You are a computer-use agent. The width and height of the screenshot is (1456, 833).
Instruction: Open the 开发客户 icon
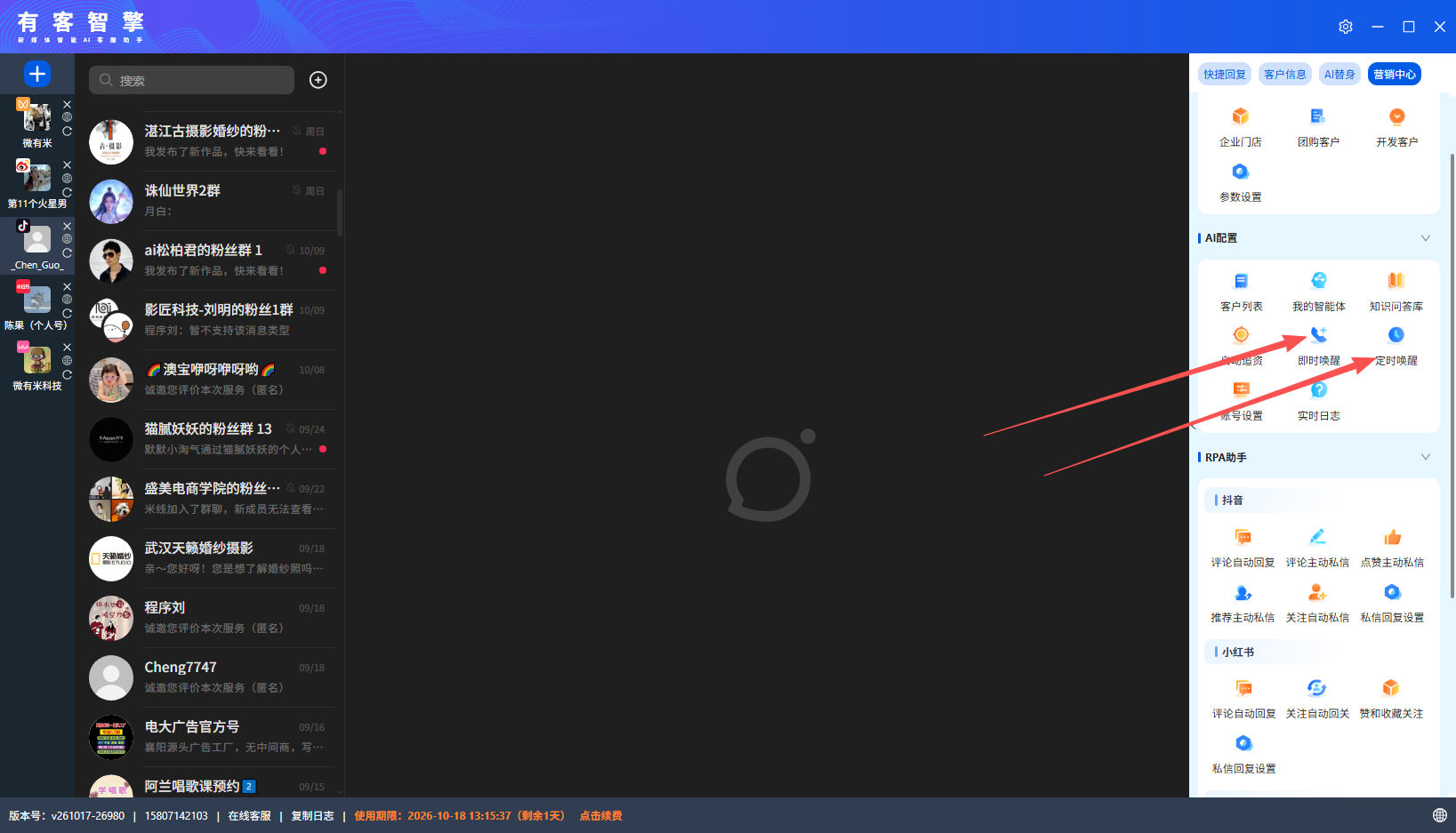point(1396,117)
